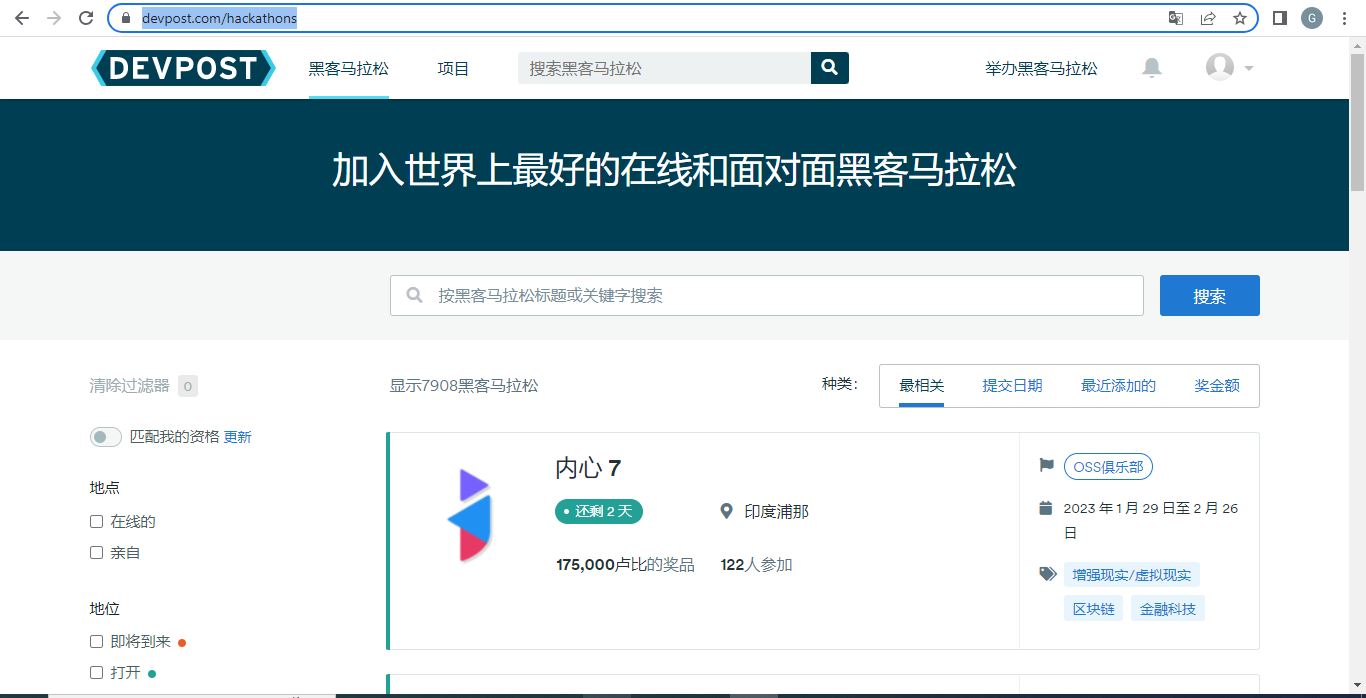
Task: Sort by 最近添加的
Action: pos(1118,386)
